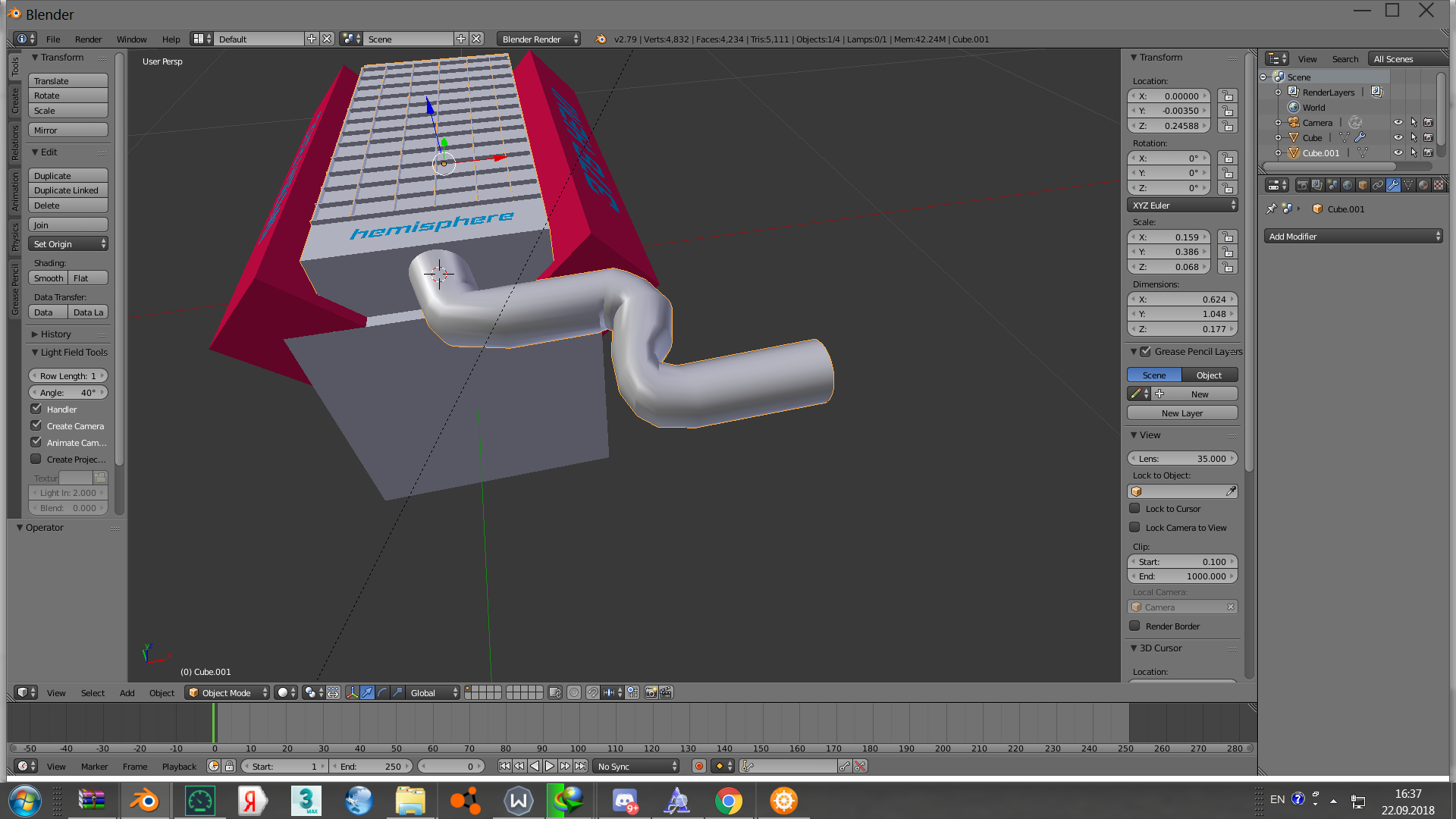1456x819 pixels.
Task: Click the Duplicate Linked button
Action: tap(68, 190)
